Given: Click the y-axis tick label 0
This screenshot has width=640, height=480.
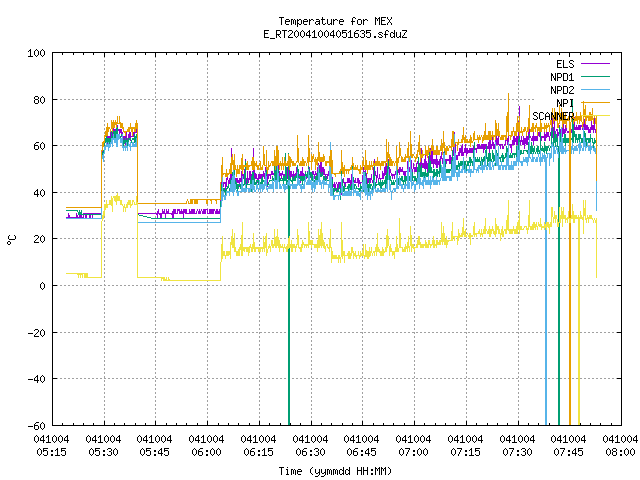Looking at the screenshot, I should pos(42,286).
